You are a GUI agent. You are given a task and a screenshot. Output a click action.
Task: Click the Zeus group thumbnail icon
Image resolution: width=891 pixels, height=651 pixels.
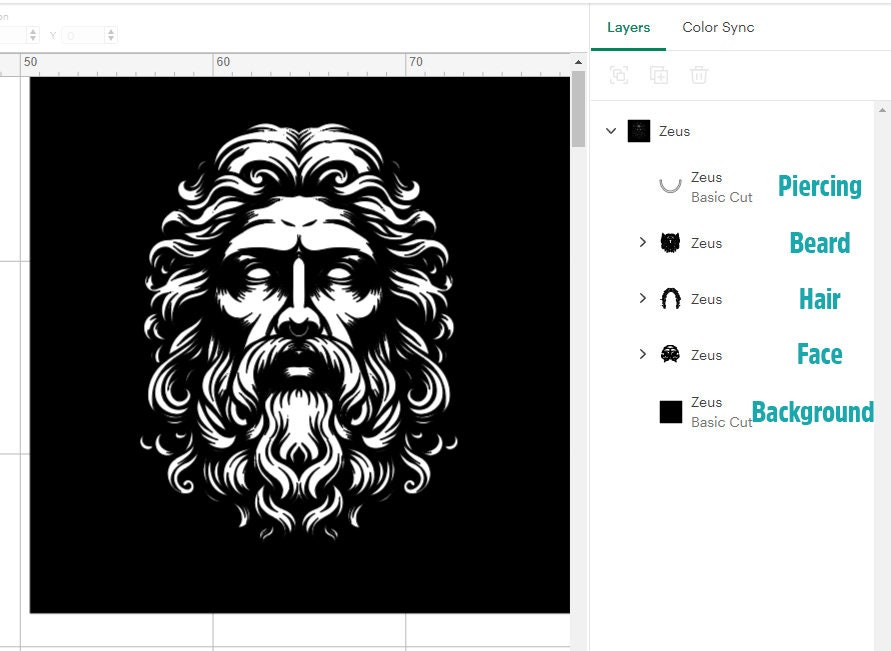point(638,131)
